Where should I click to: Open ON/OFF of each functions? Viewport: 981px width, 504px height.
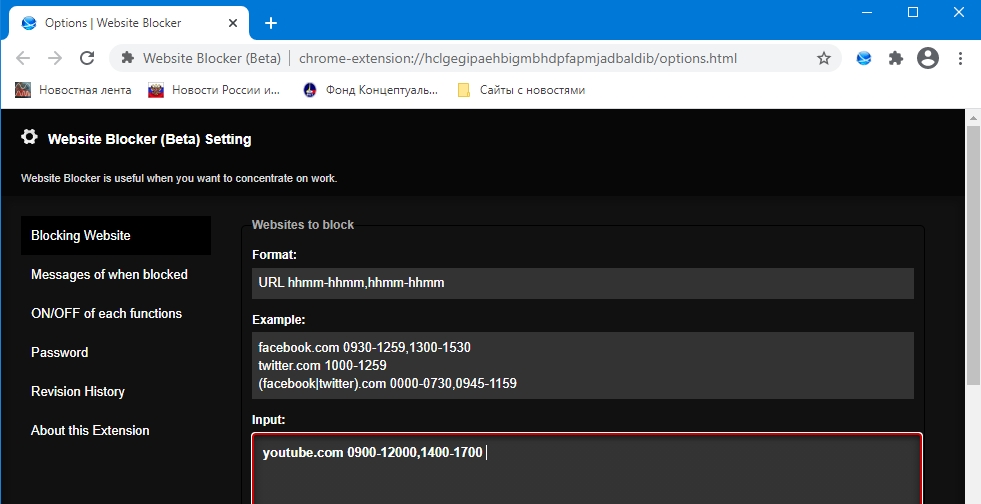[106, 313]
